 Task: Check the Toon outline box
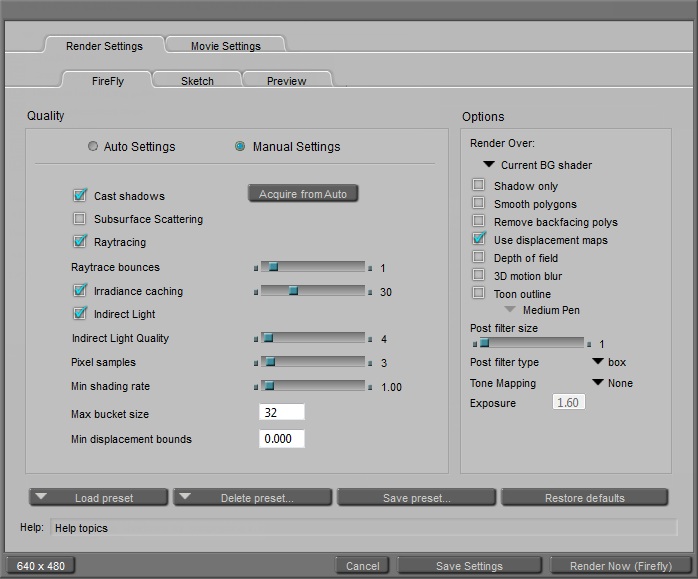click(x=479, y=294)
